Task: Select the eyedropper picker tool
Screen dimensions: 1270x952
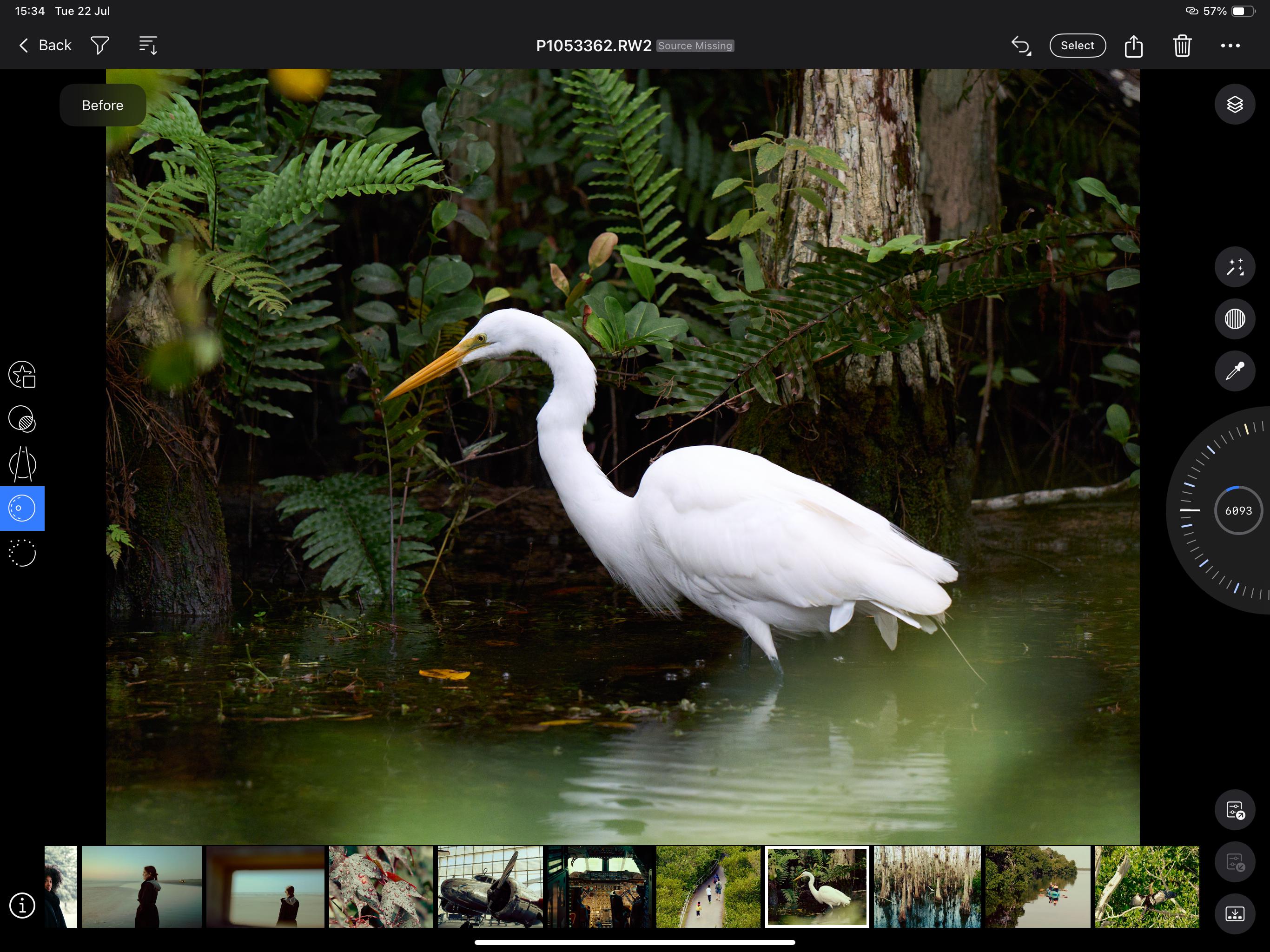Action: click(x=1234, y=371)
